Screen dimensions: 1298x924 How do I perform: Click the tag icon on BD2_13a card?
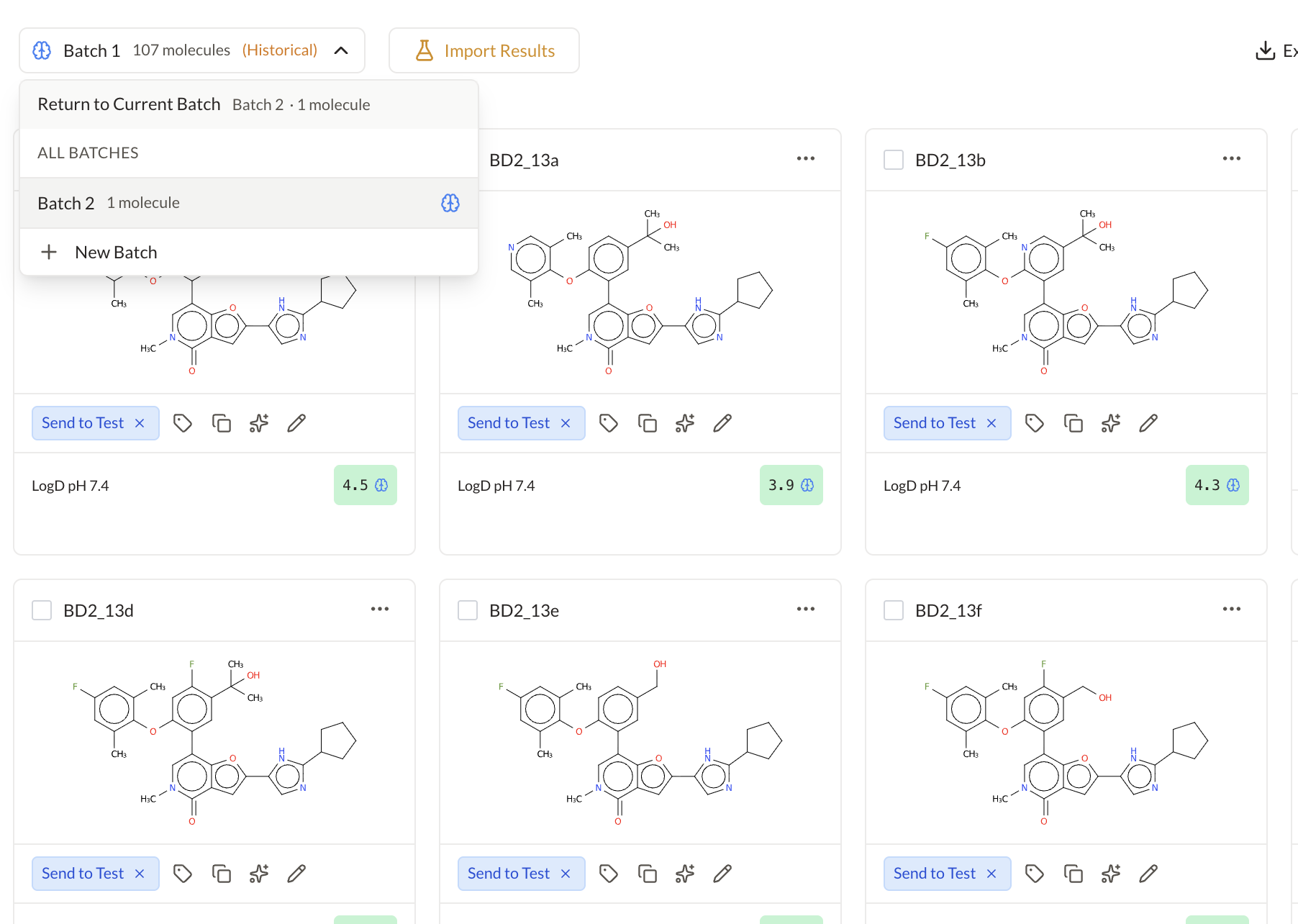[x=609, y=423]
